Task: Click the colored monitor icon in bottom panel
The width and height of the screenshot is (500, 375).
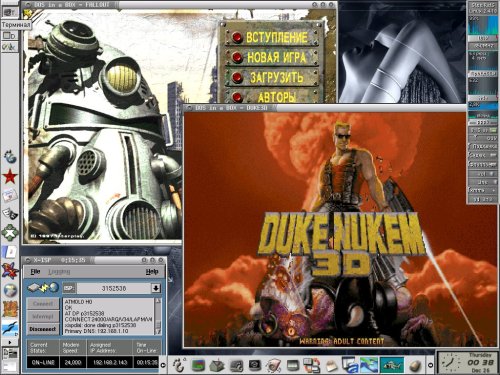Action: [x=199, y=365]
